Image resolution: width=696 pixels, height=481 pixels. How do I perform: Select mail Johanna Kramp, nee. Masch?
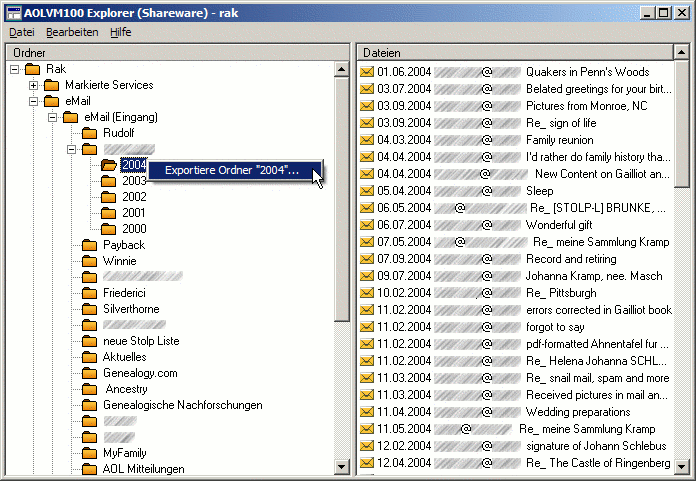click(594, 276)
